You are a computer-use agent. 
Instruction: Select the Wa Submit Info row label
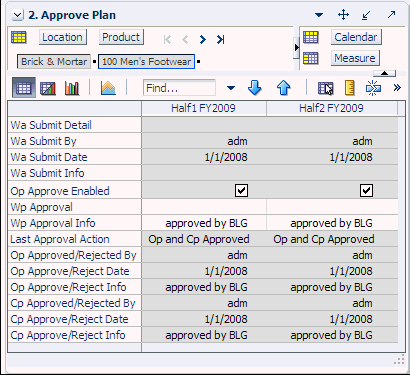click(x=75, y=173)
